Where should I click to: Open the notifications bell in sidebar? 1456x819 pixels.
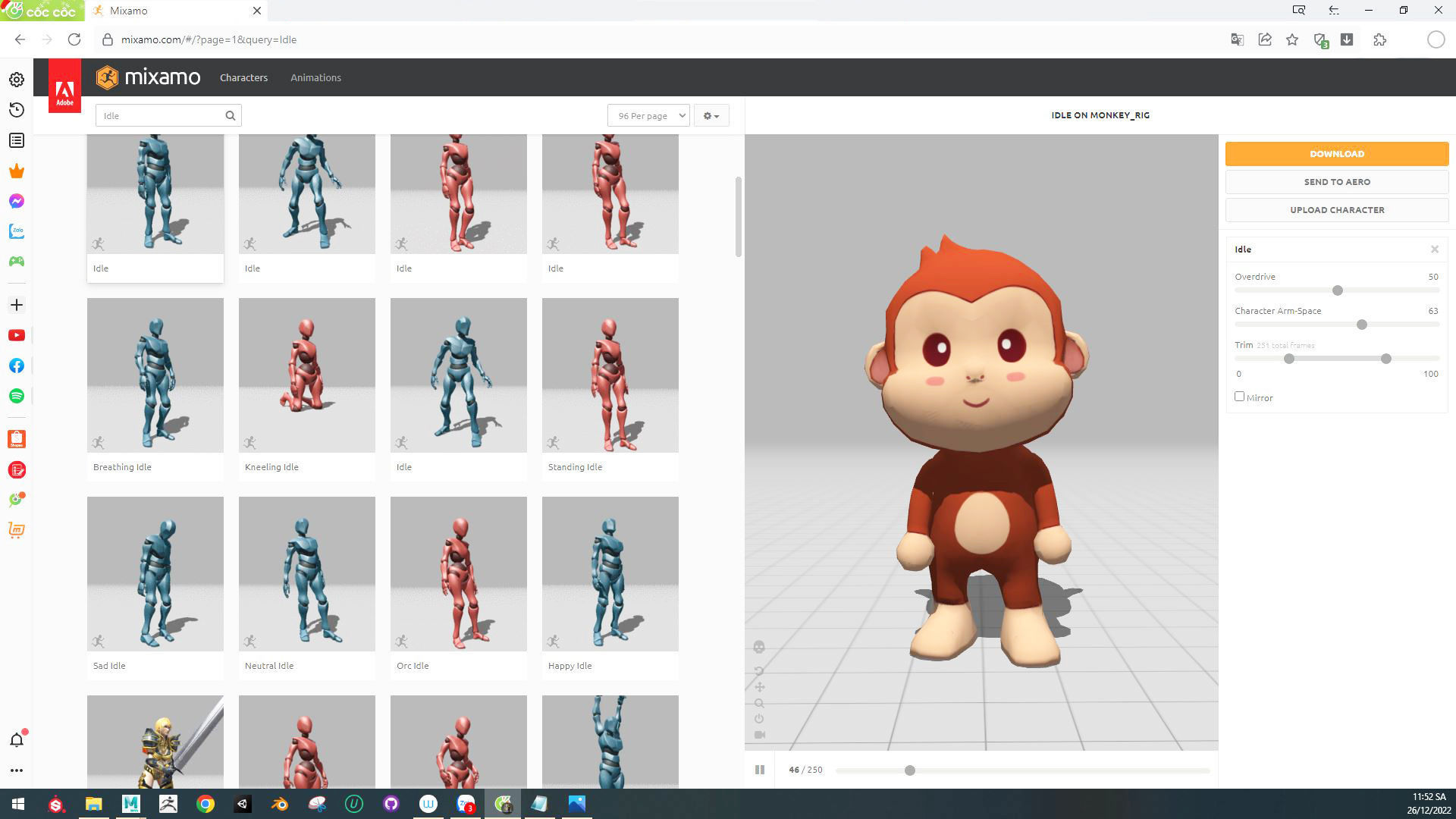point(17,739)
